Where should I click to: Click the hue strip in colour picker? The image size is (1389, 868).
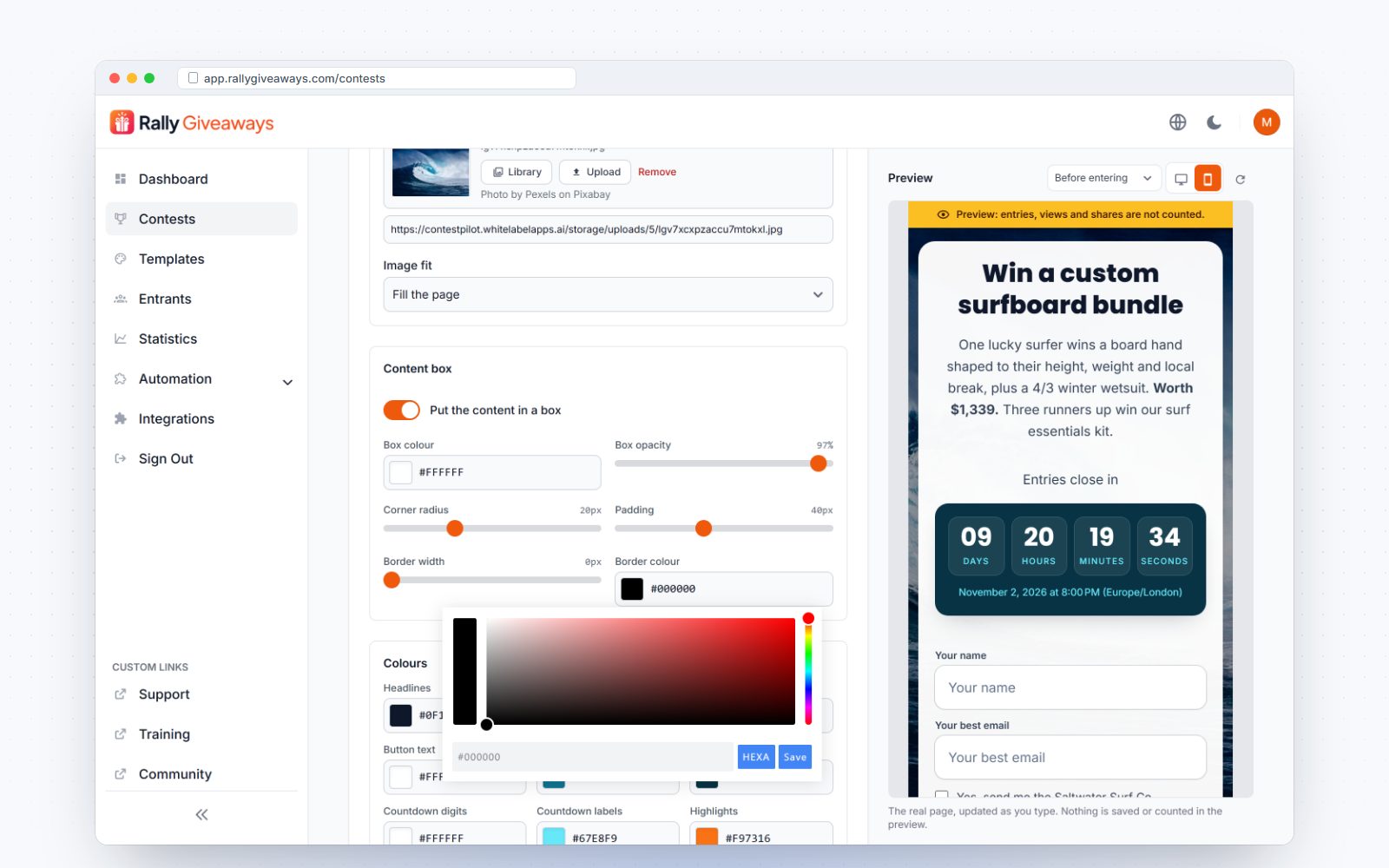(x=808, y=672)
